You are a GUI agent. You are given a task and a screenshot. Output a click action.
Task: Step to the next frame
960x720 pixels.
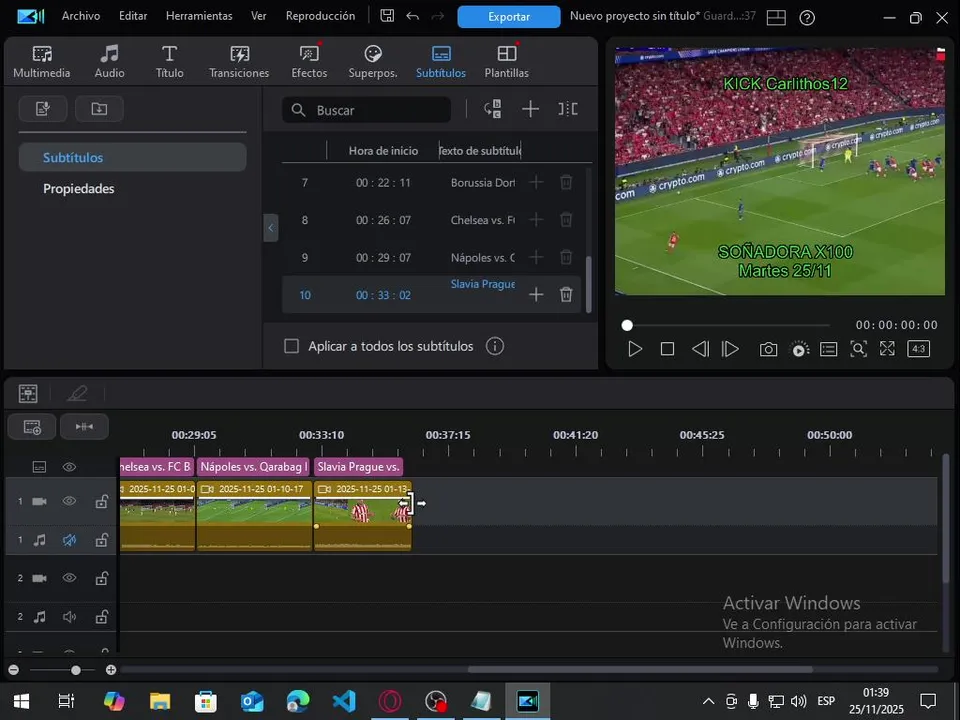[x=730, y=349]
